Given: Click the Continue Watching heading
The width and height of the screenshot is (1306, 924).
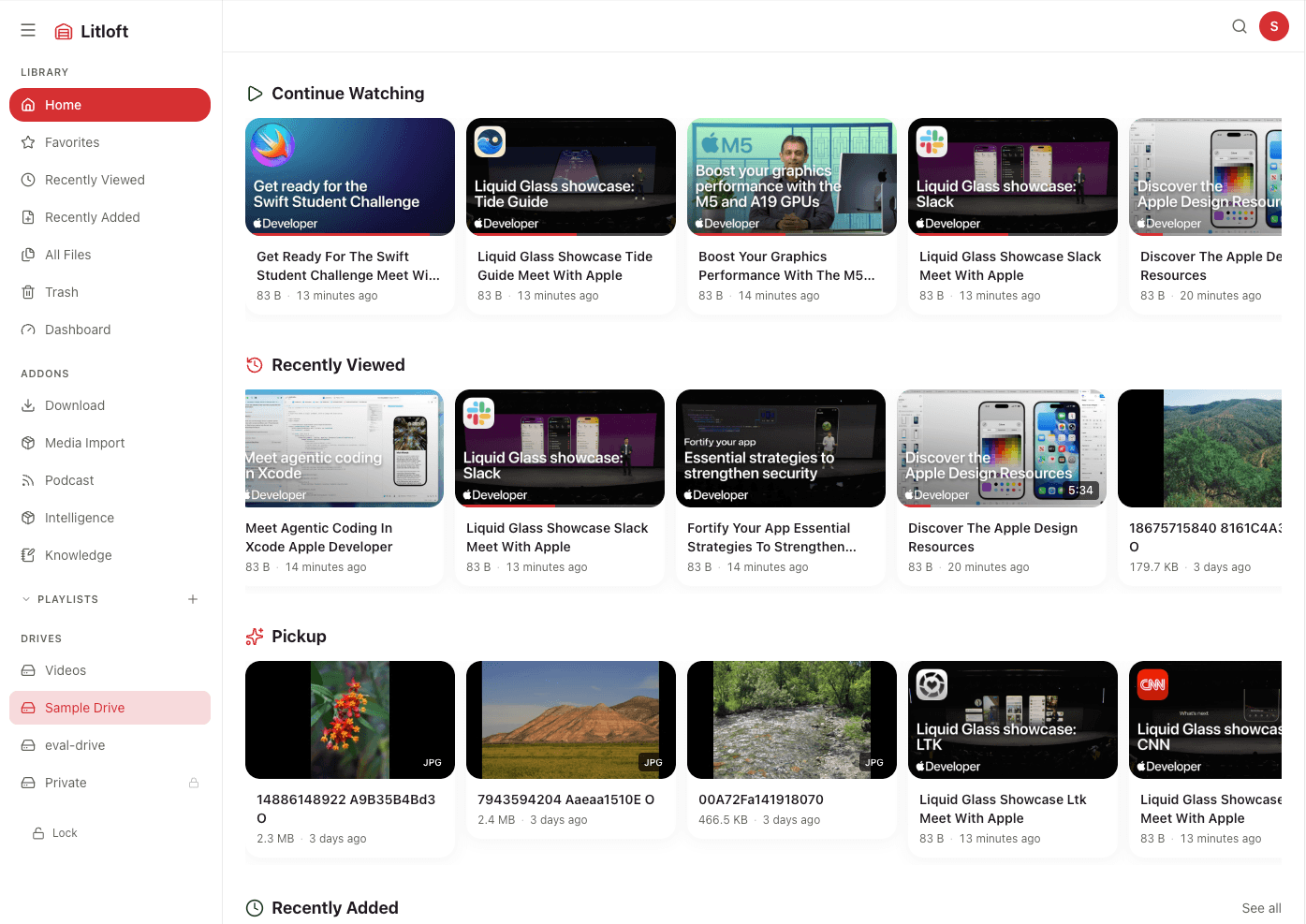Looking at the screenshot, I should point(347,94).
